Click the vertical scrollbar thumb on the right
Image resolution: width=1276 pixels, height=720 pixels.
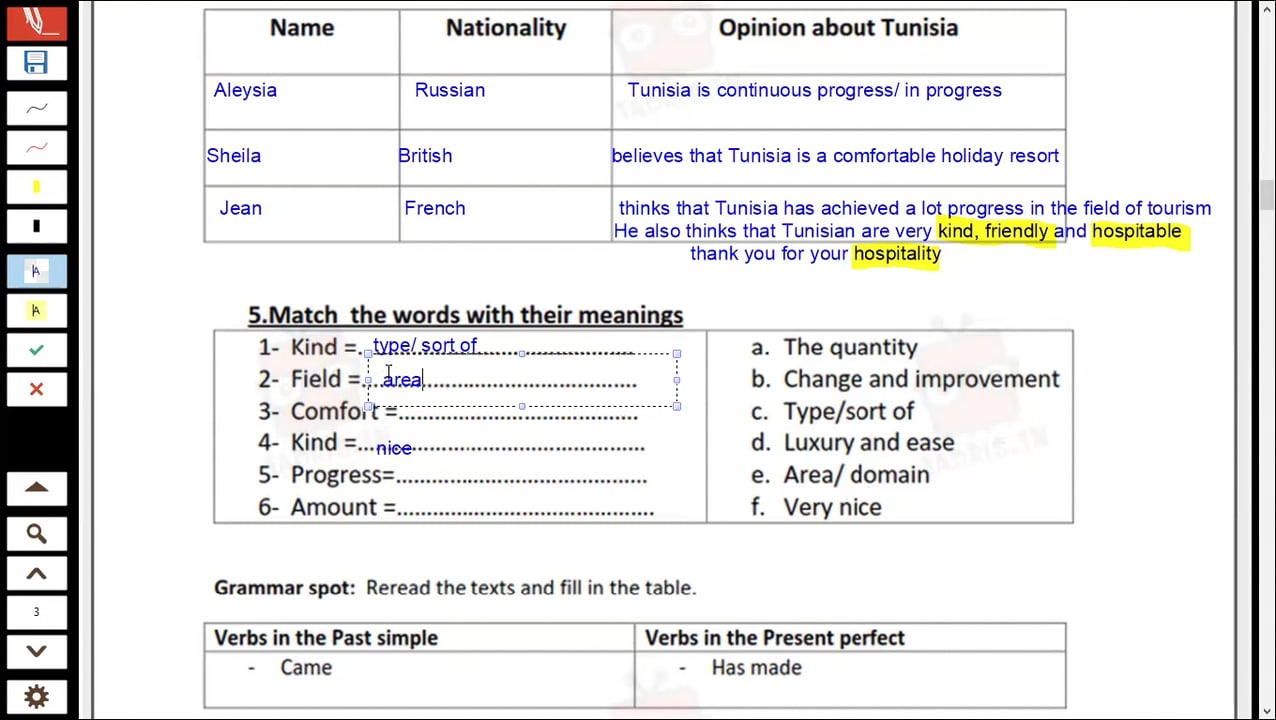1267,194
